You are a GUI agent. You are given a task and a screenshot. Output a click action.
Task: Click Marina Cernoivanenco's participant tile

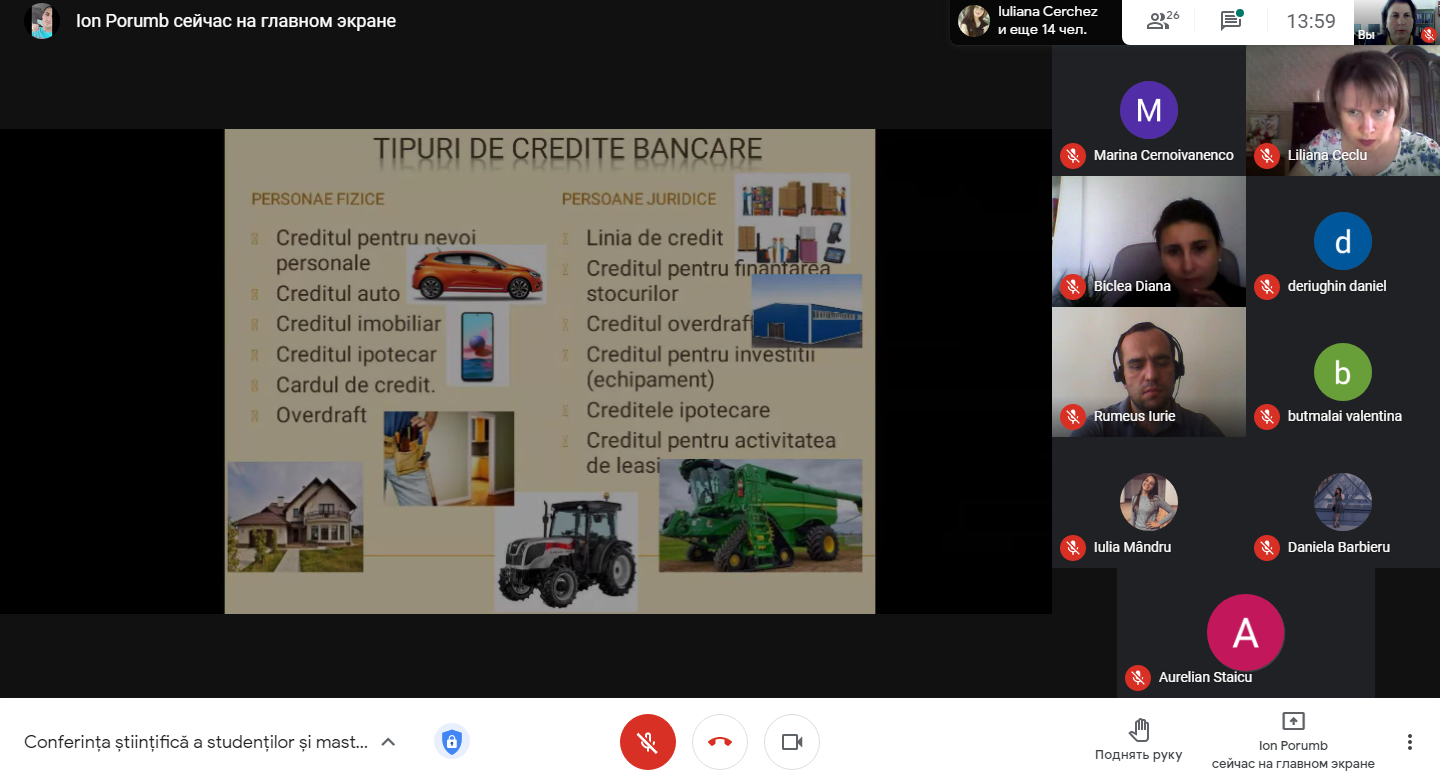point(1148,110)
